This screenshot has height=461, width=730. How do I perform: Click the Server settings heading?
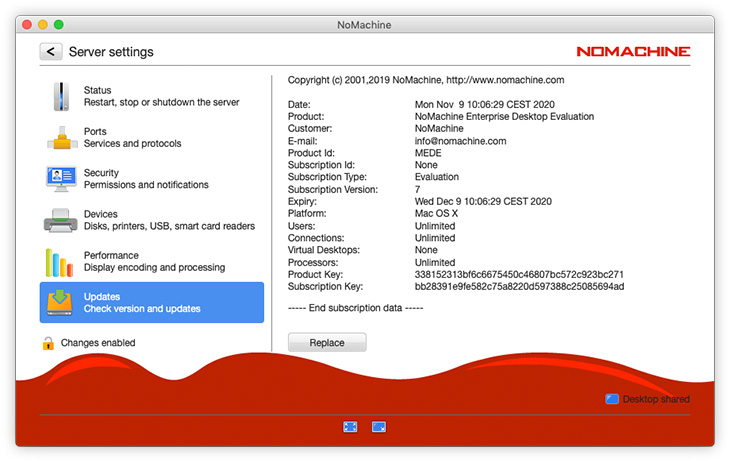click(111, 52)
